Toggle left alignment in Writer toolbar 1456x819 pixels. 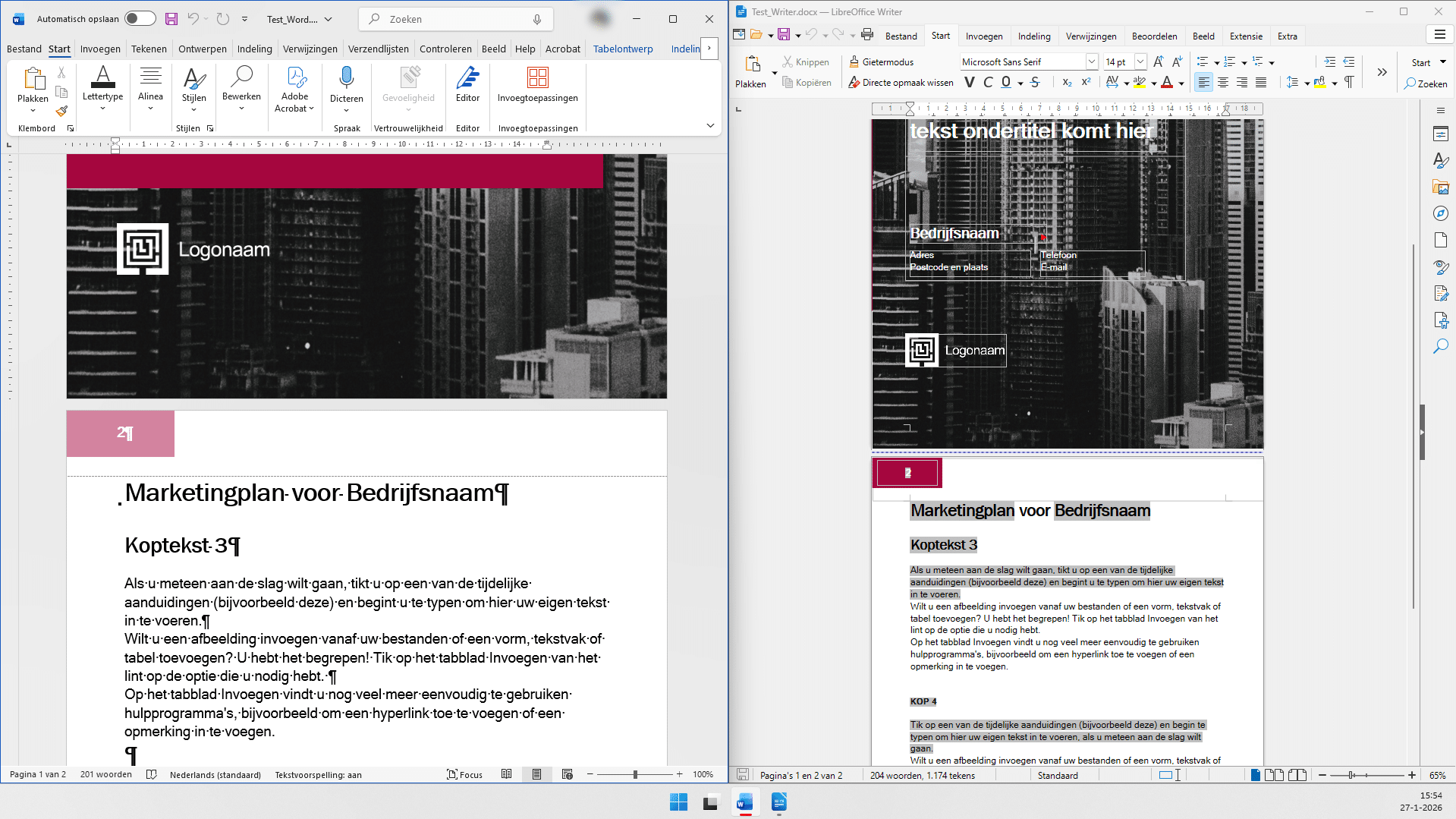point(1203,83)
